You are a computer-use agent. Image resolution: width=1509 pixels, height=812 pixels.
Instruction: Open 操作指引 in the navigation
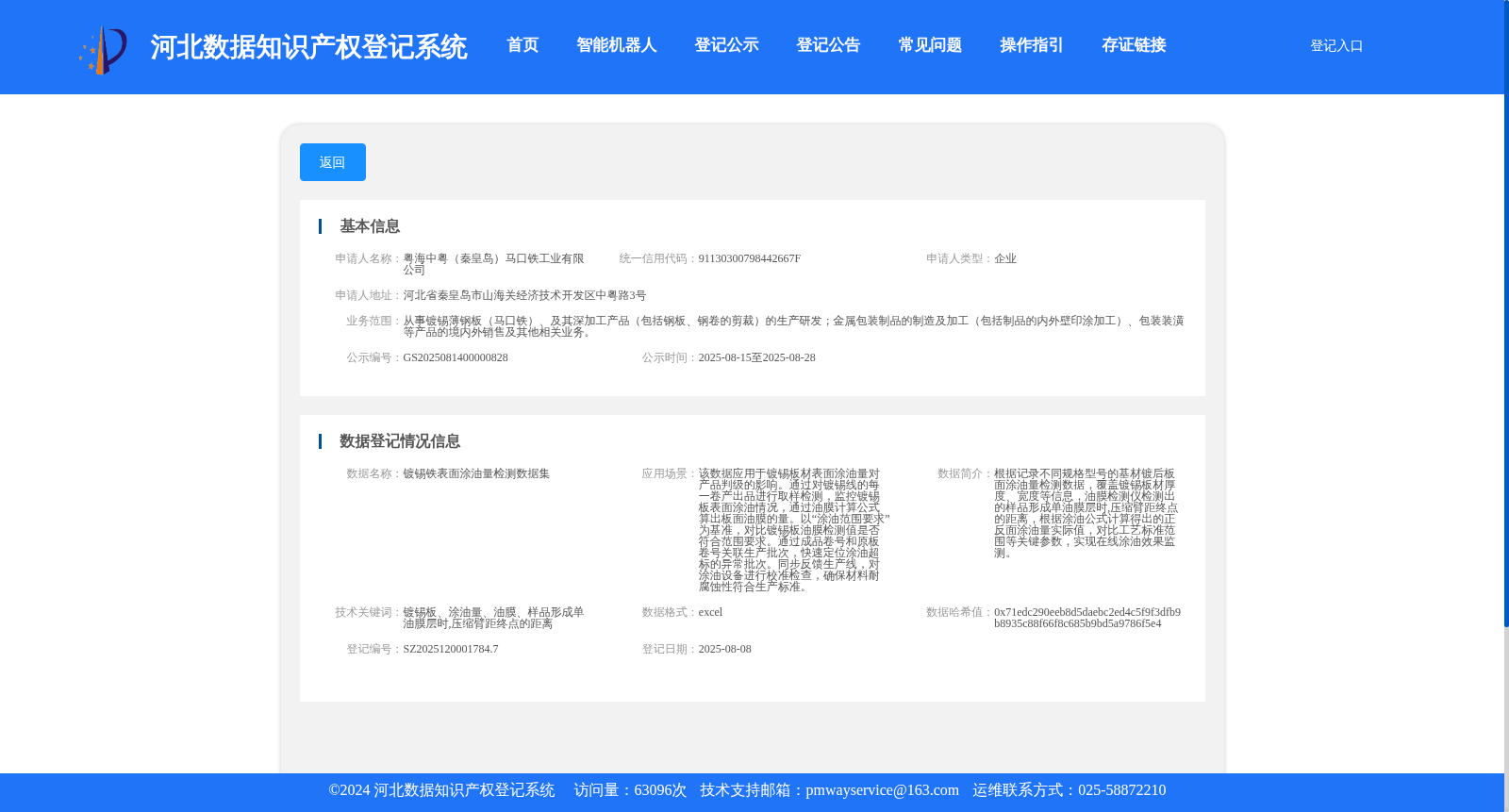pos(1032,45)
